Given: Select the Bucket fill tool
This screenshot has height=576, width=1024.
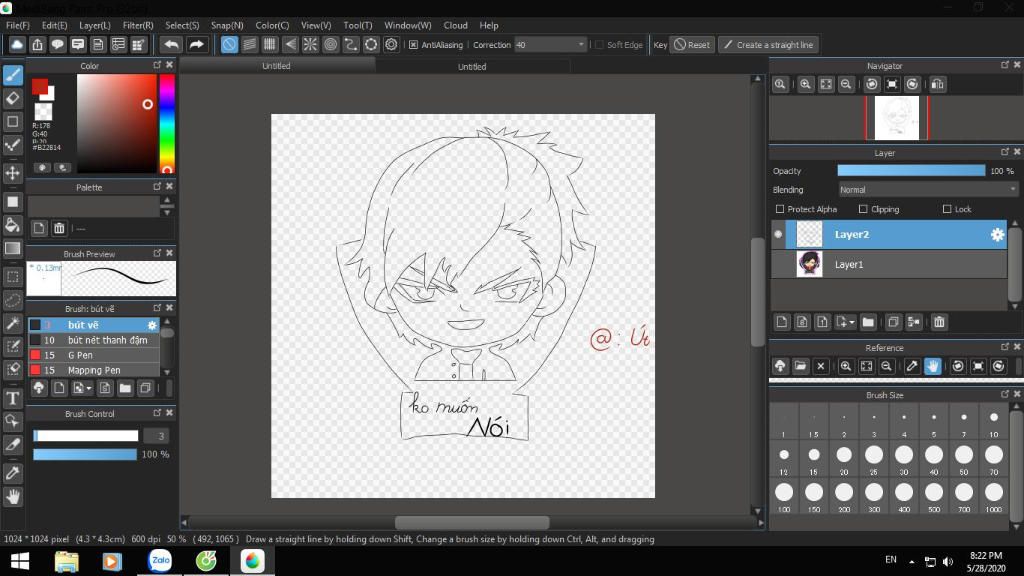Looking at the screenshot, I should coord(13,225).
